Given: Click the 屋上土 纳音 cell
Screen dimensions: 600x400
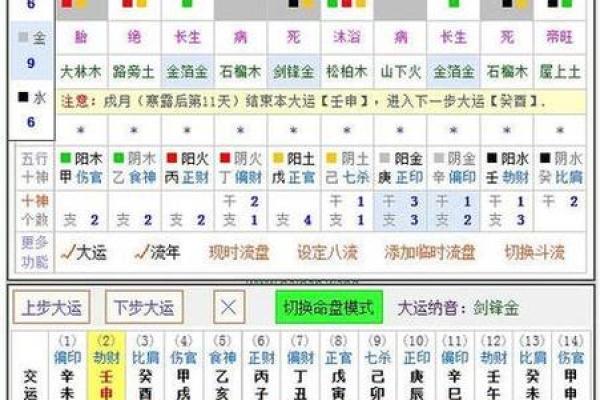Looking at the screenshot, I should 559,72.
